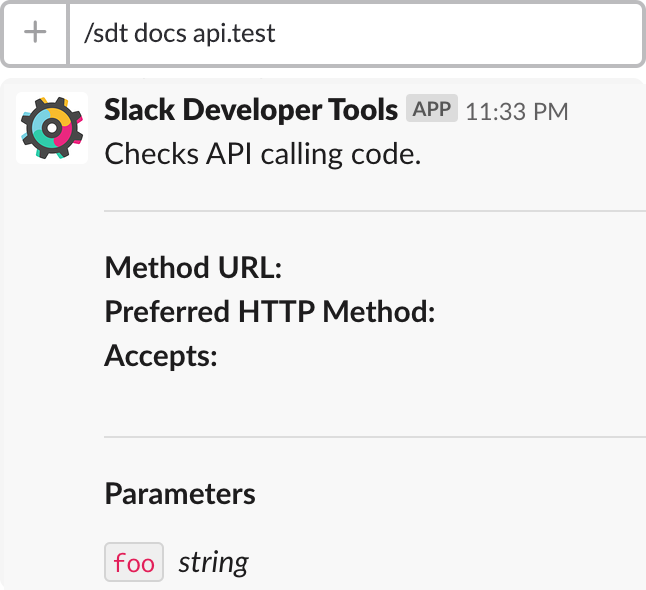646x590 pixels.
Task: Click the italic string type text
Action: click(x=213, y=562)
